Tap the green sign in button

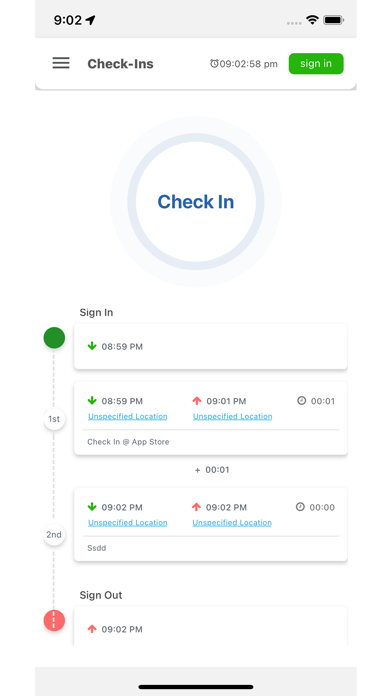[316, 63]
